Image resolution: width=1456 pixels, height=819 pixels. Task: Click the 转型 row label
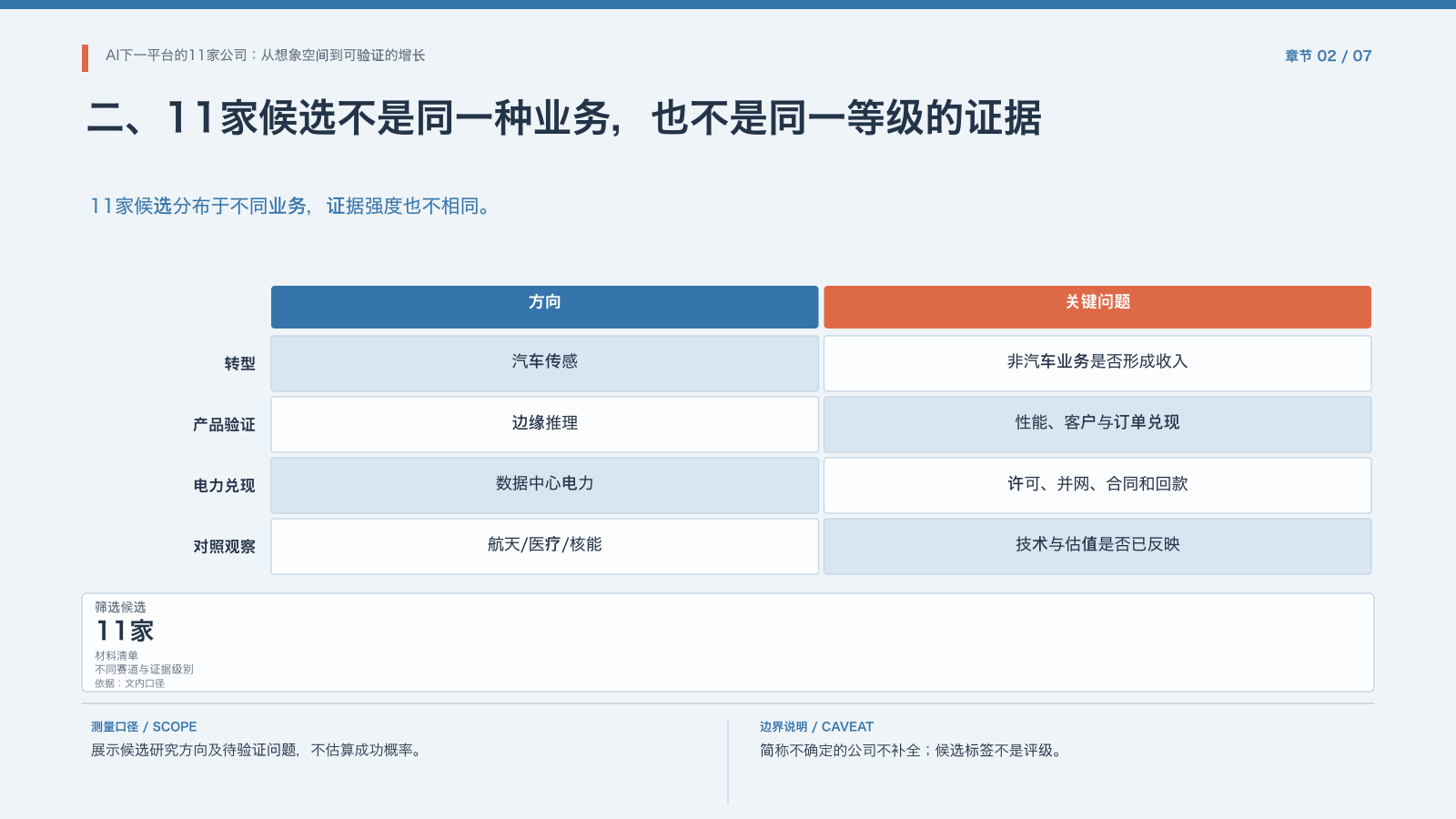(x=239, y=363)
